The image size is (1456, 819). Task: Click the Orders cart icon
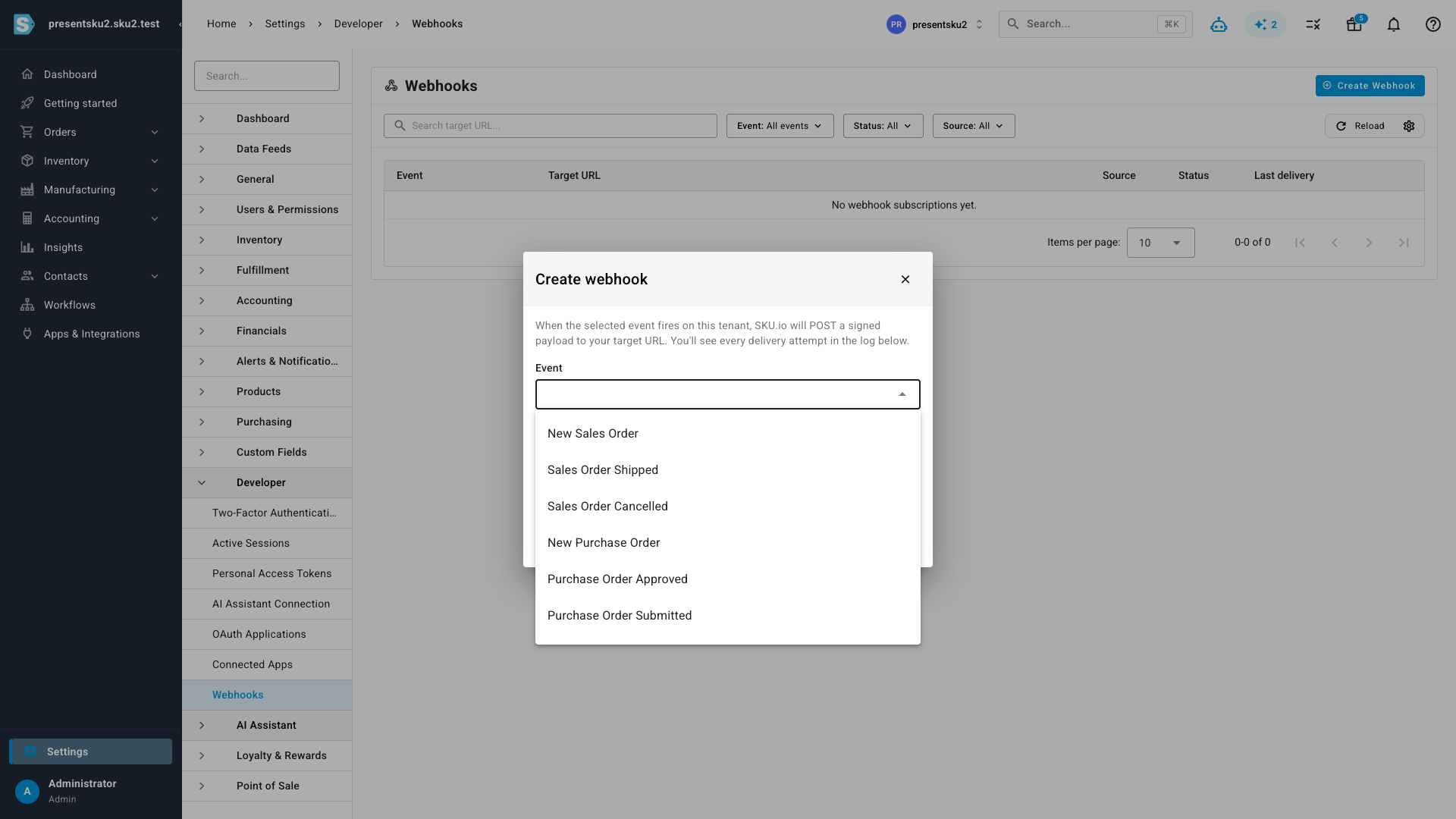pyautogui.click(x=27, y=132)
